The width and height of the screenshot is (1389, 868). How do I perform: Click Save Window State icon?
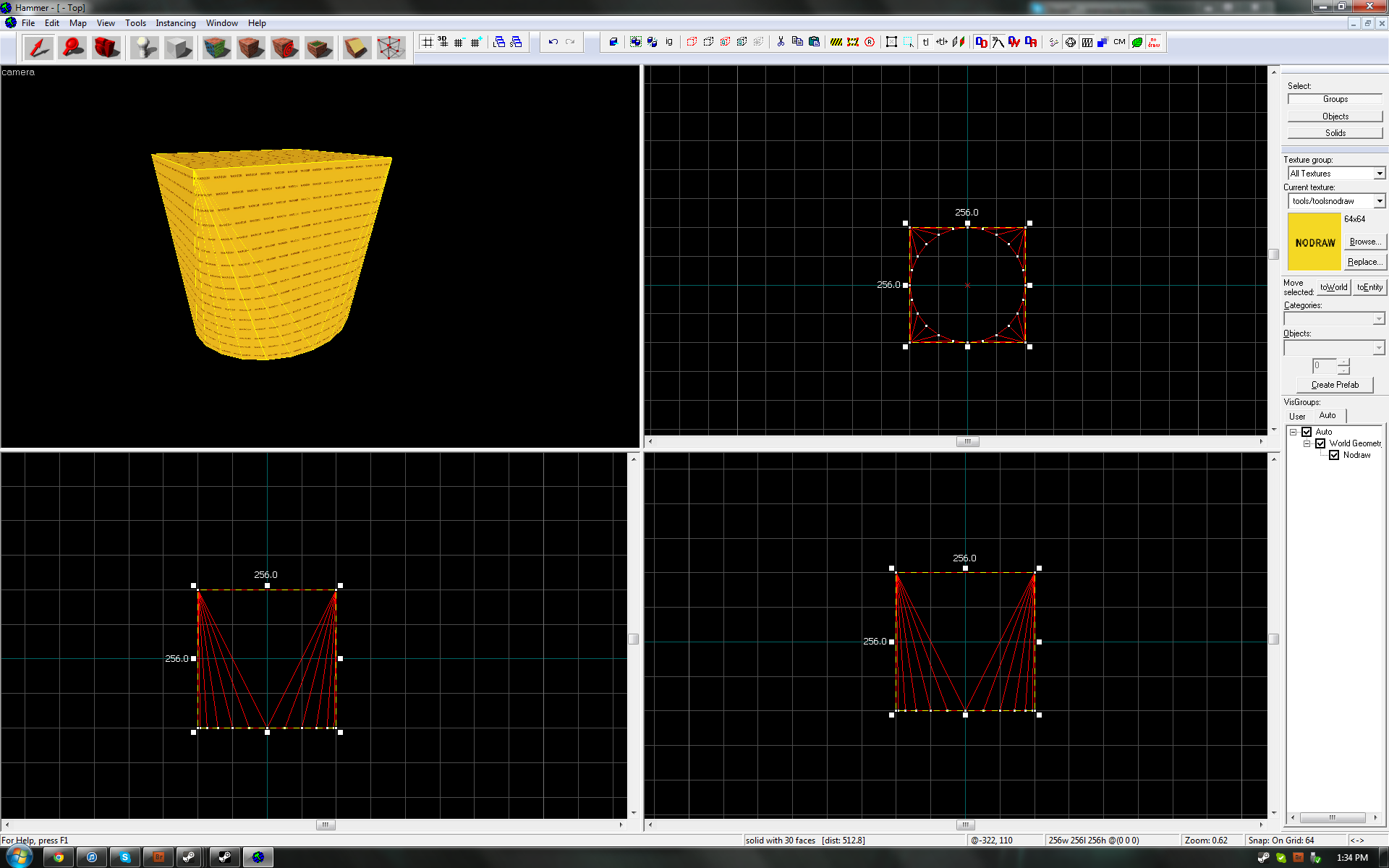[x=516, y=42]
